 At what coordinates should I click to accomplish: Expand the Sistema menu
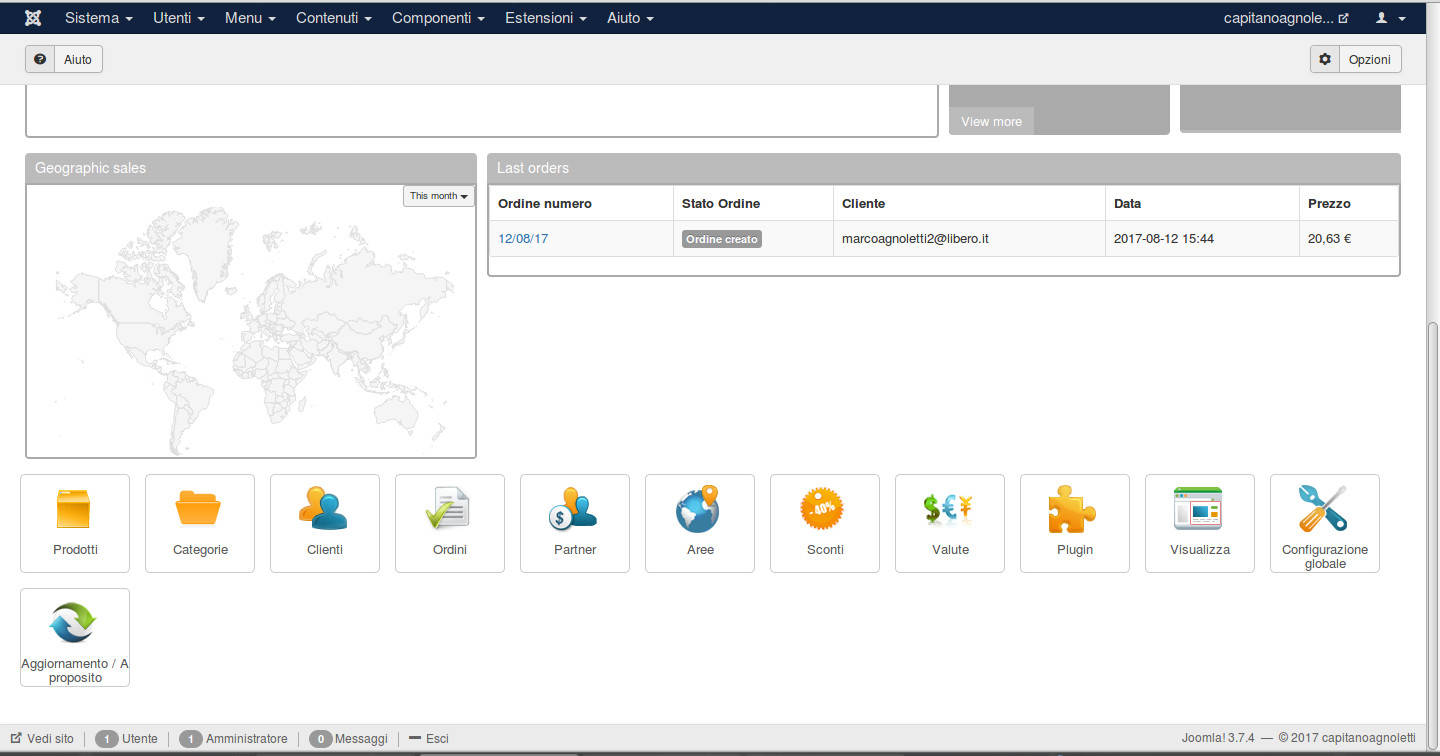[x=99, y=18]
